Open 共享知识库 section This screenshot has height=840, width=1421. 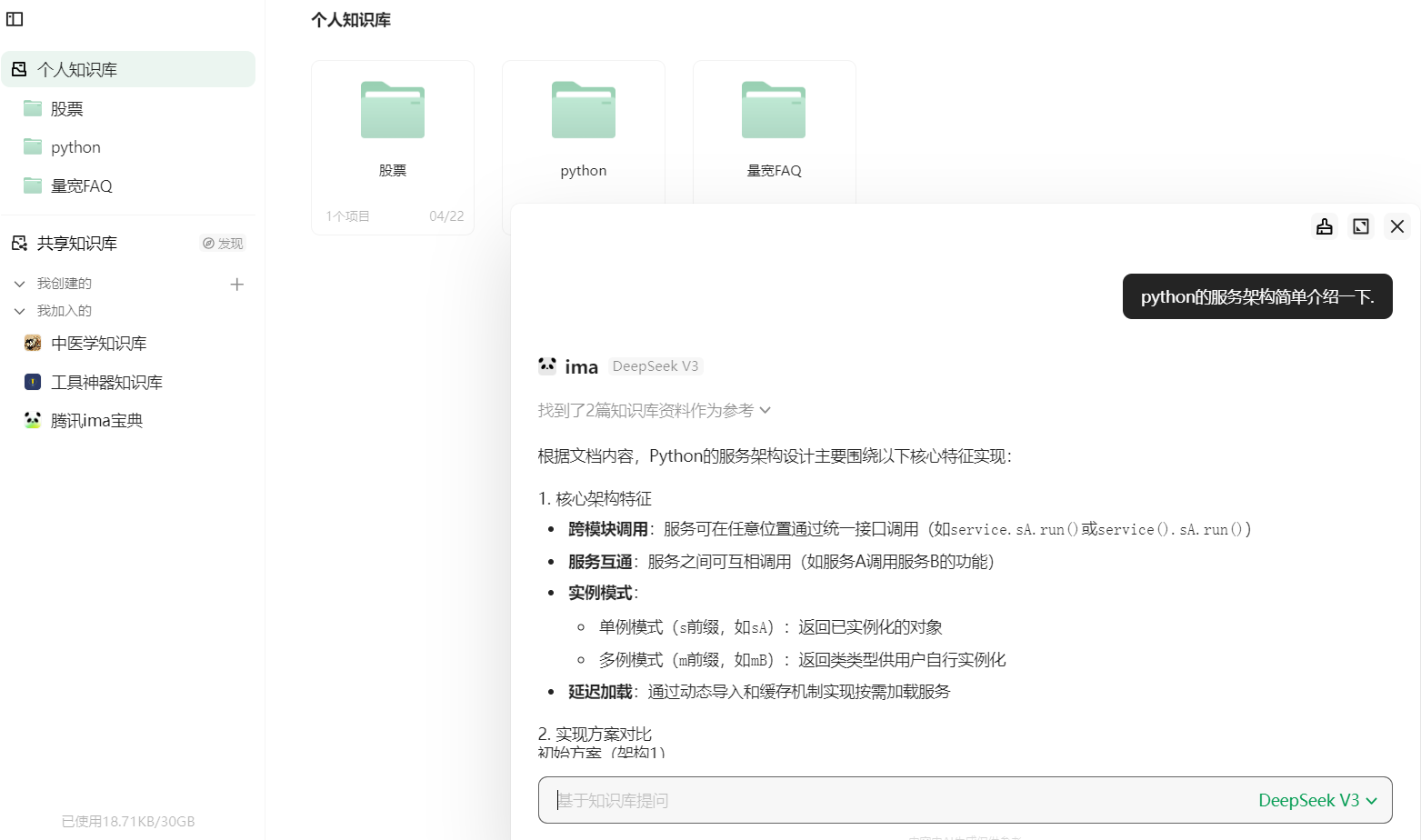pos(77,244)
